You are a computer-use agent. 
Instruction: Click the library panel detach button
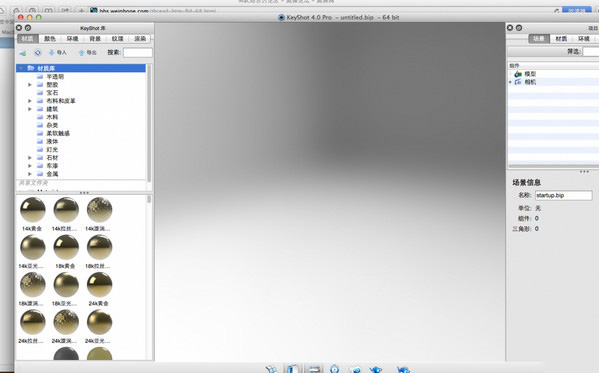tap(28, 28)
